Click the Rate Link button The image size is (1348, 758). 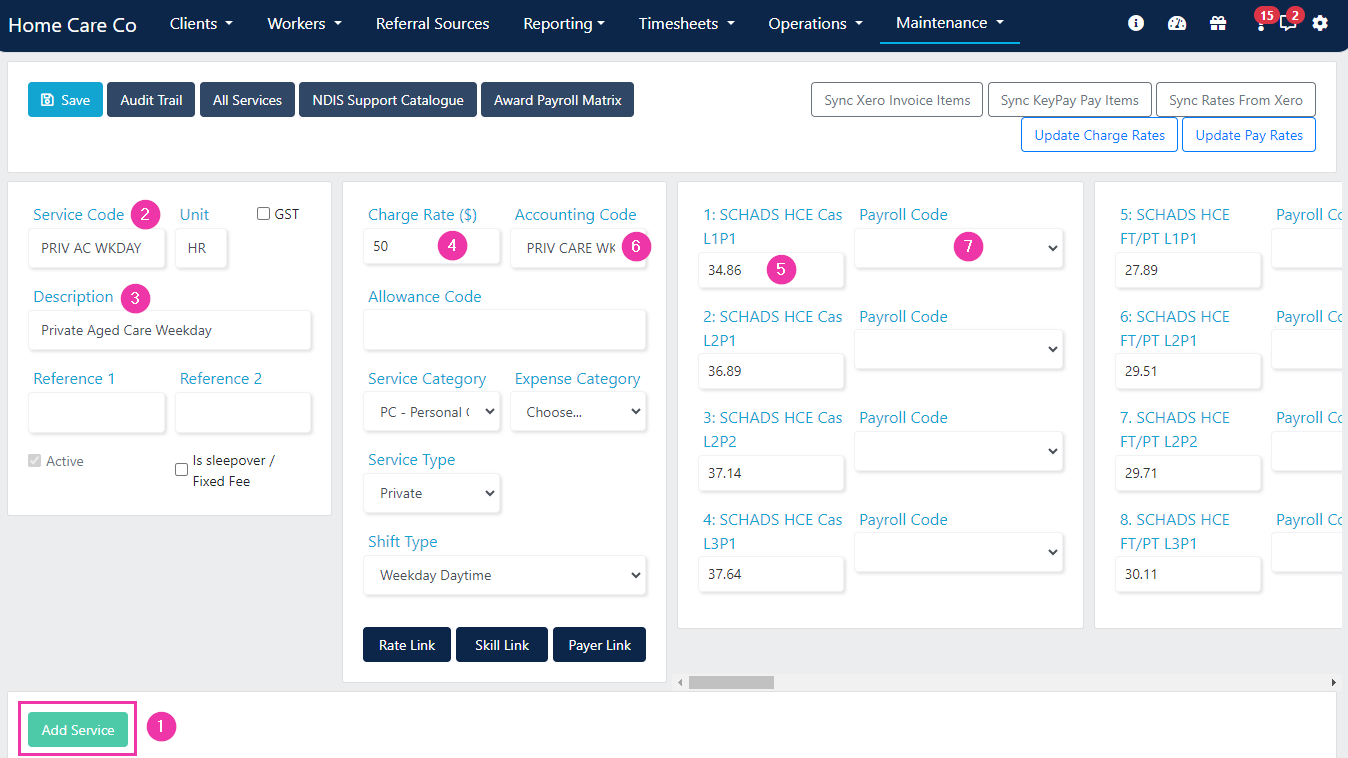407,645
